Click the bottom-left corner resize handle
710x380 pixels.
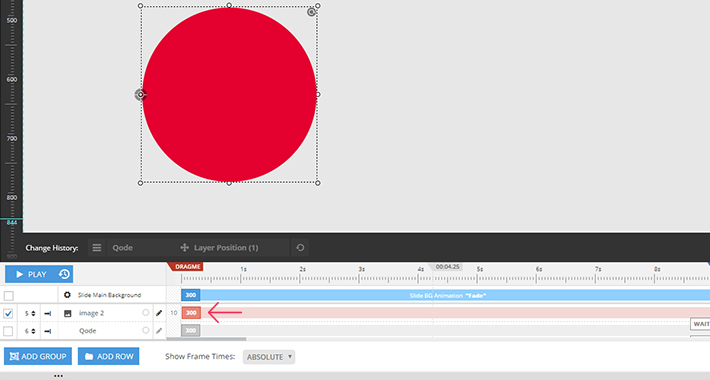[140, 183]
